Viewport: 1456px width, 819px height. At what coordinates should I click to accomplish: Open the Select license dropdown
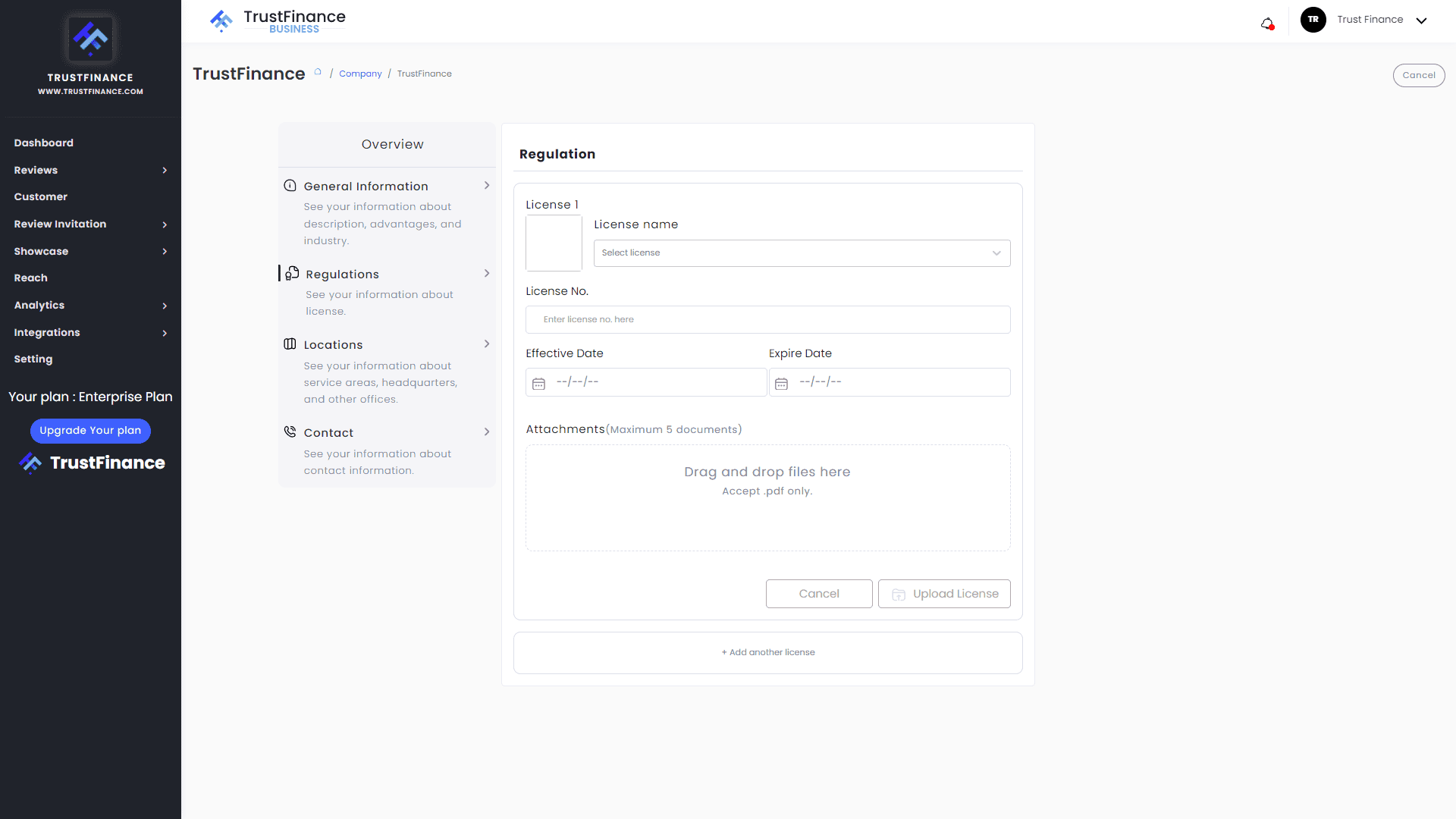[x=802, y=253]
